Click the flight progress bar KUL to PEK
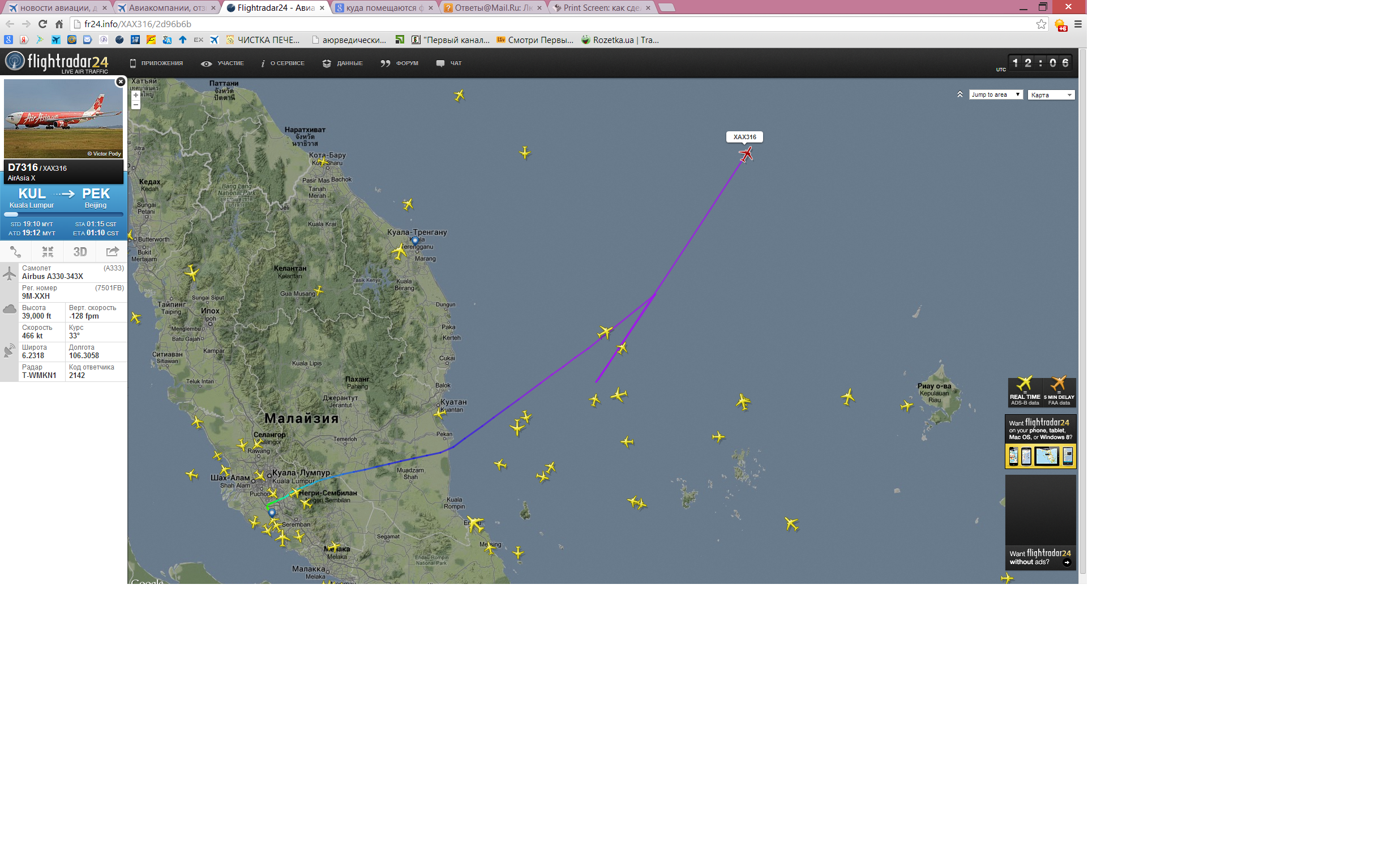This screenshot has width=1379, height=868. [63, 214]
